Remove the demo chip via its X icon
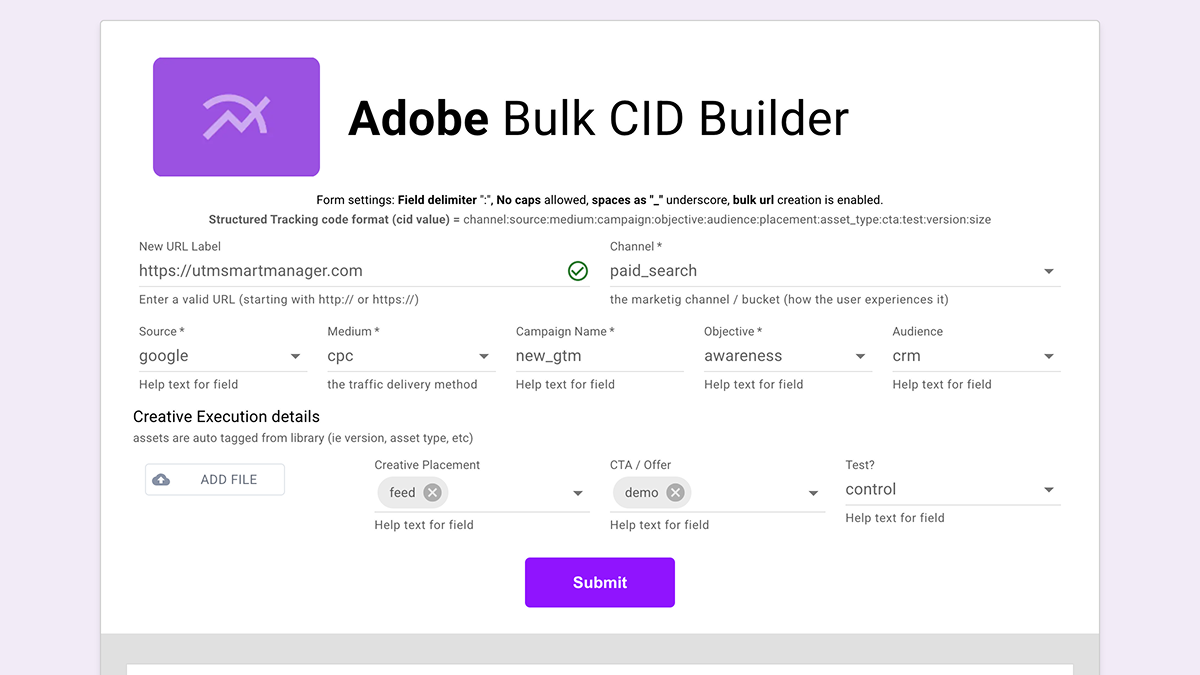This screenshot has height=675, width=1200. [675, 492]
